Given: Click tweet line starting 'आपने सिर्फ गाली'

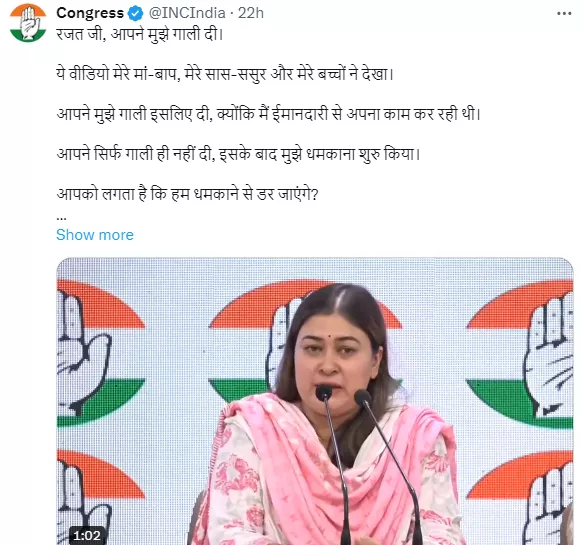Looking at the screenshot, I should point(238,154).
